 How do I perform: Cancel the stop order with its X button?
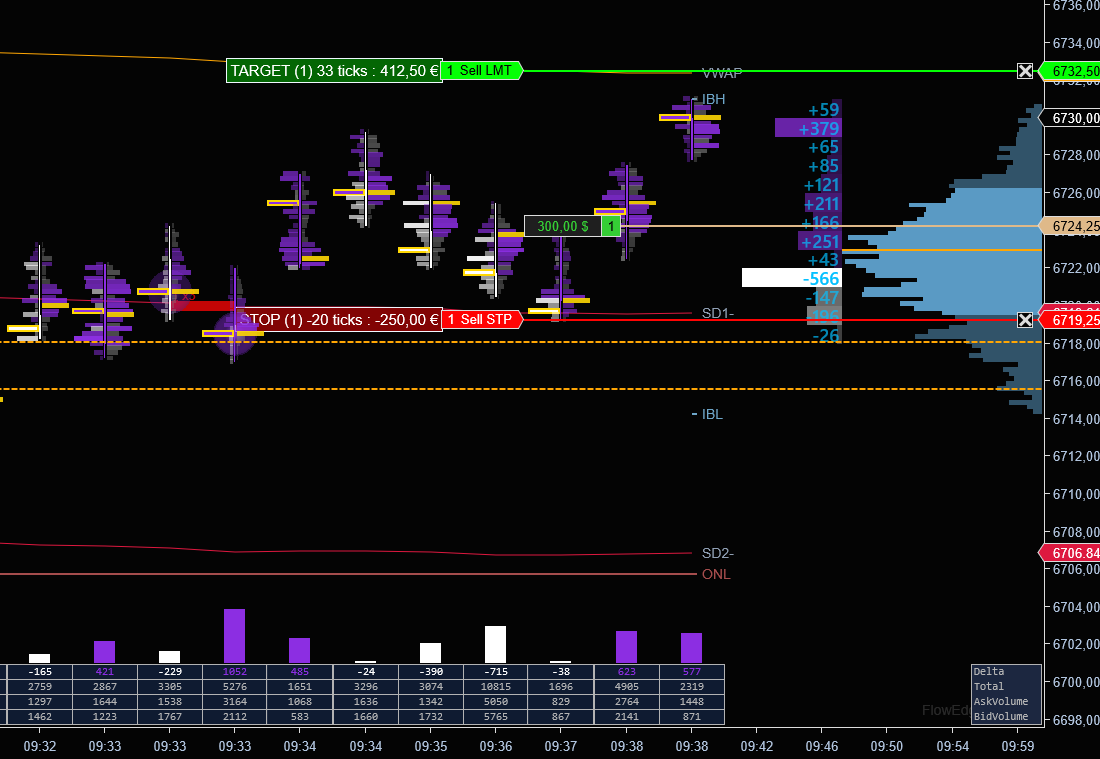point(1025,320)
